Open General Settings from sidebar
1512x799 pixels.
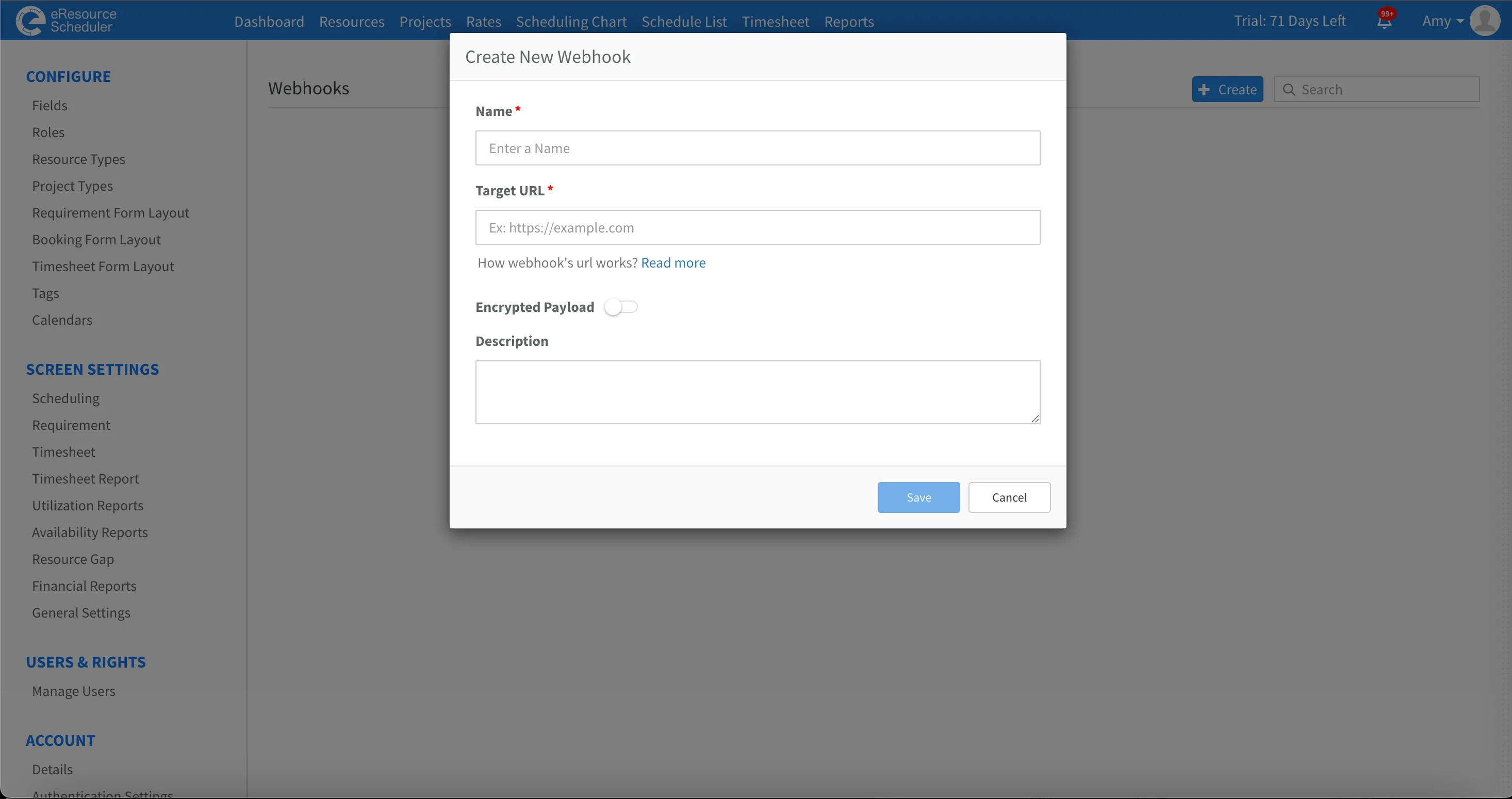pyautogui.click(x=81, y=612)
